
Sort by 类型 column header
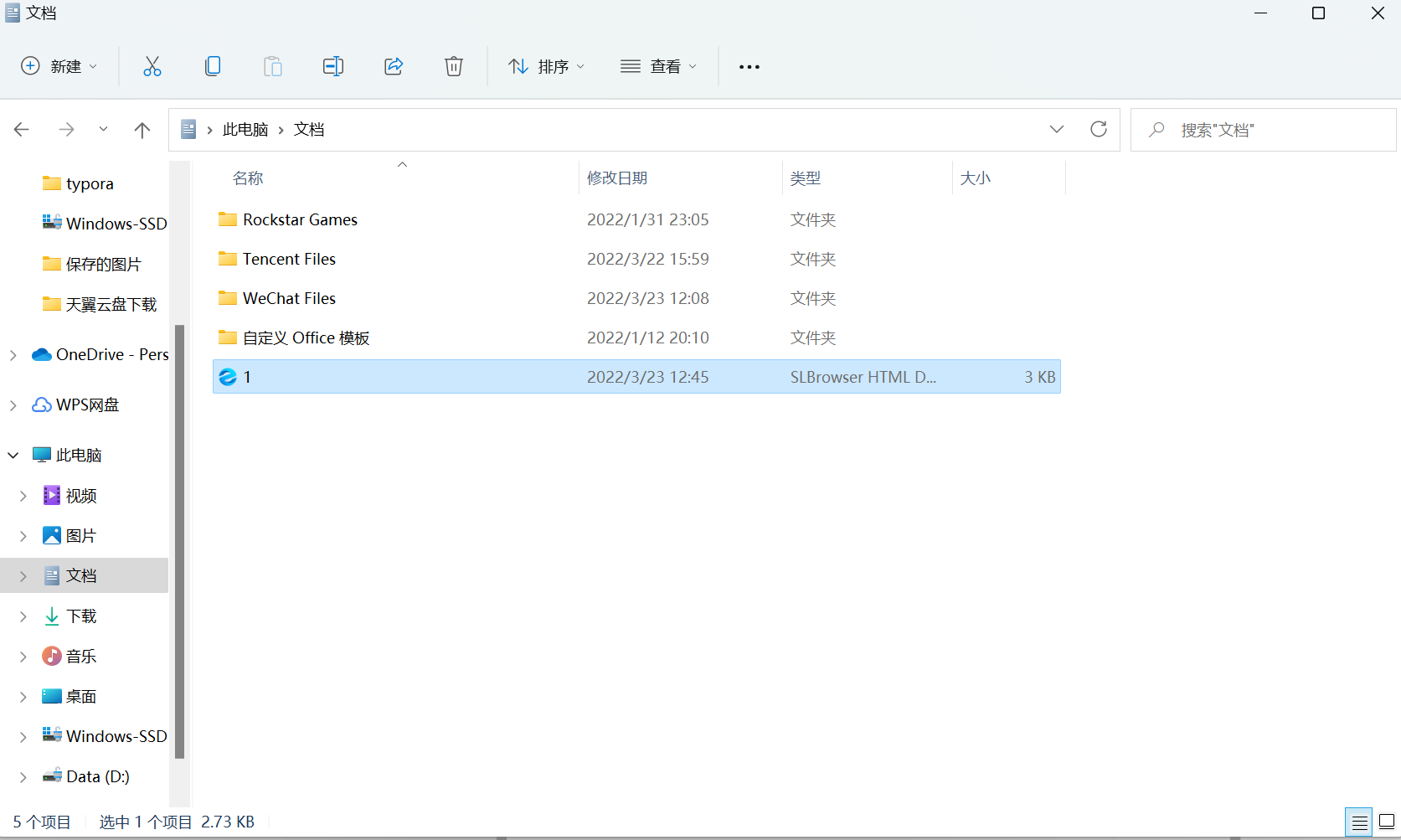tap(806, 178)
